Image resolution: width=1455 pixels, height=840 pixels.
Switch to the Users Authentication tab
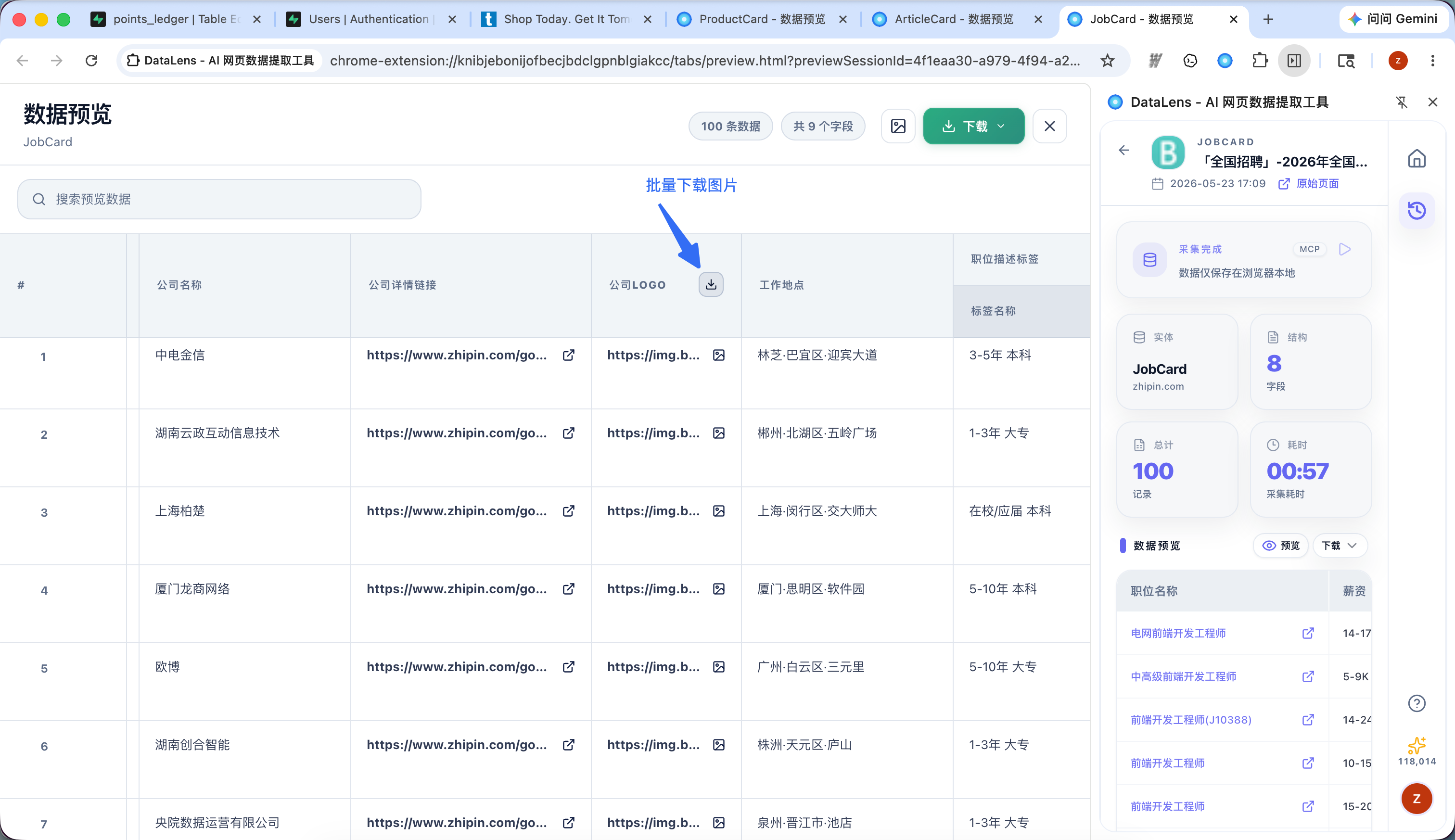pos(371,19)
